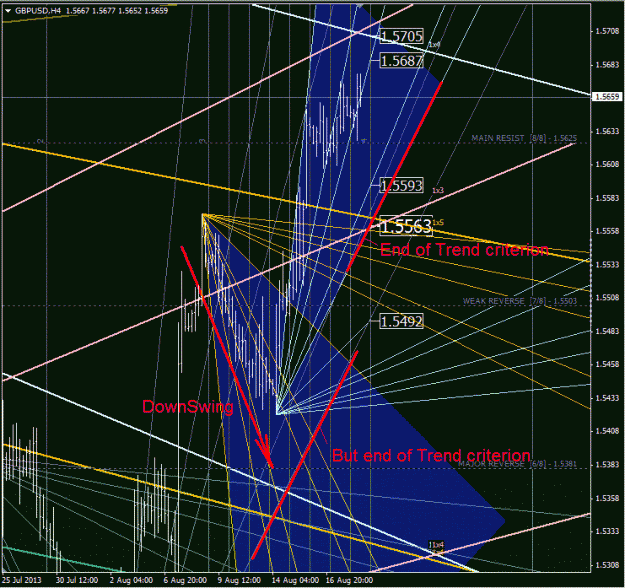625x588 pixels.
Task: Click the 1.5408 value on price scale
Action: tap(607, 431)
